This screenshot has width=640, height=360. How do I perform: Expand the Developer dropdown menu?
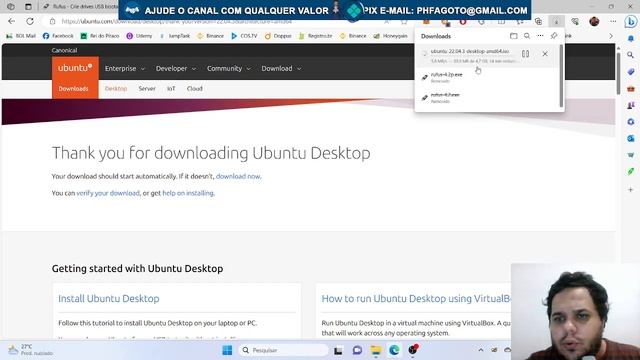click(176, 69)
